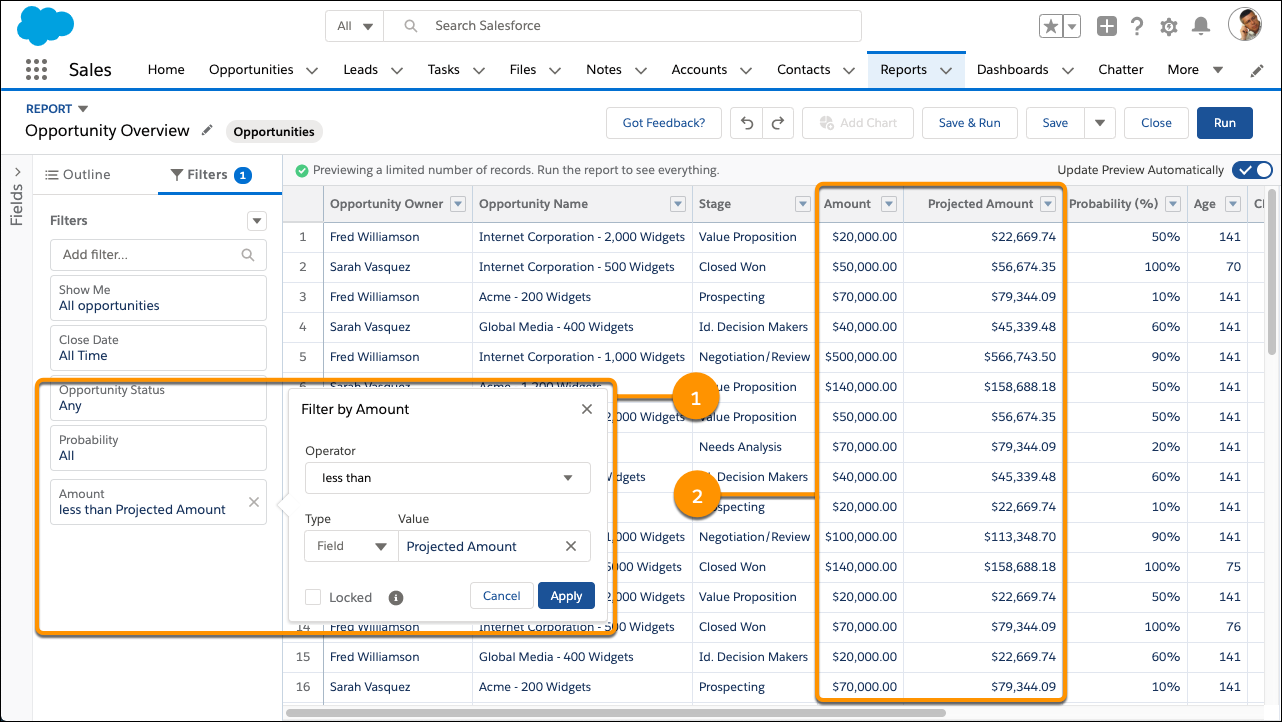Clear the Projected Amount value field
Viewport: 1282px width, 722px height.
tap(571, 546)
